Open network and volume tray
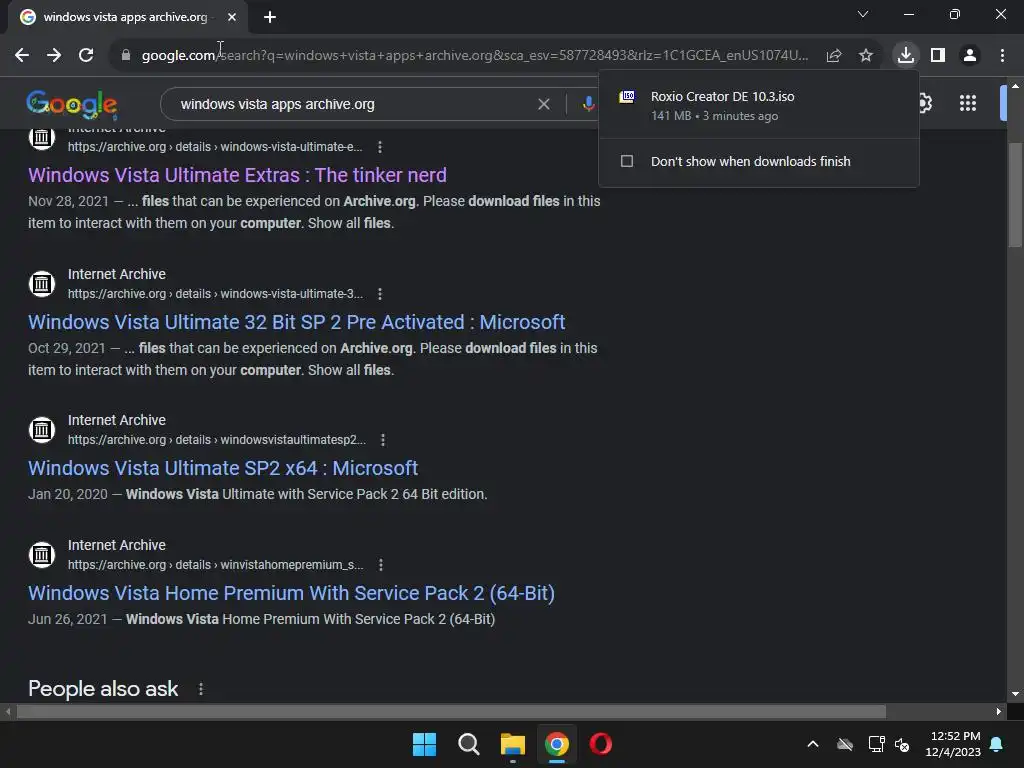Image resolution: width=1024 pixels, height=768 pixels. 889,744
